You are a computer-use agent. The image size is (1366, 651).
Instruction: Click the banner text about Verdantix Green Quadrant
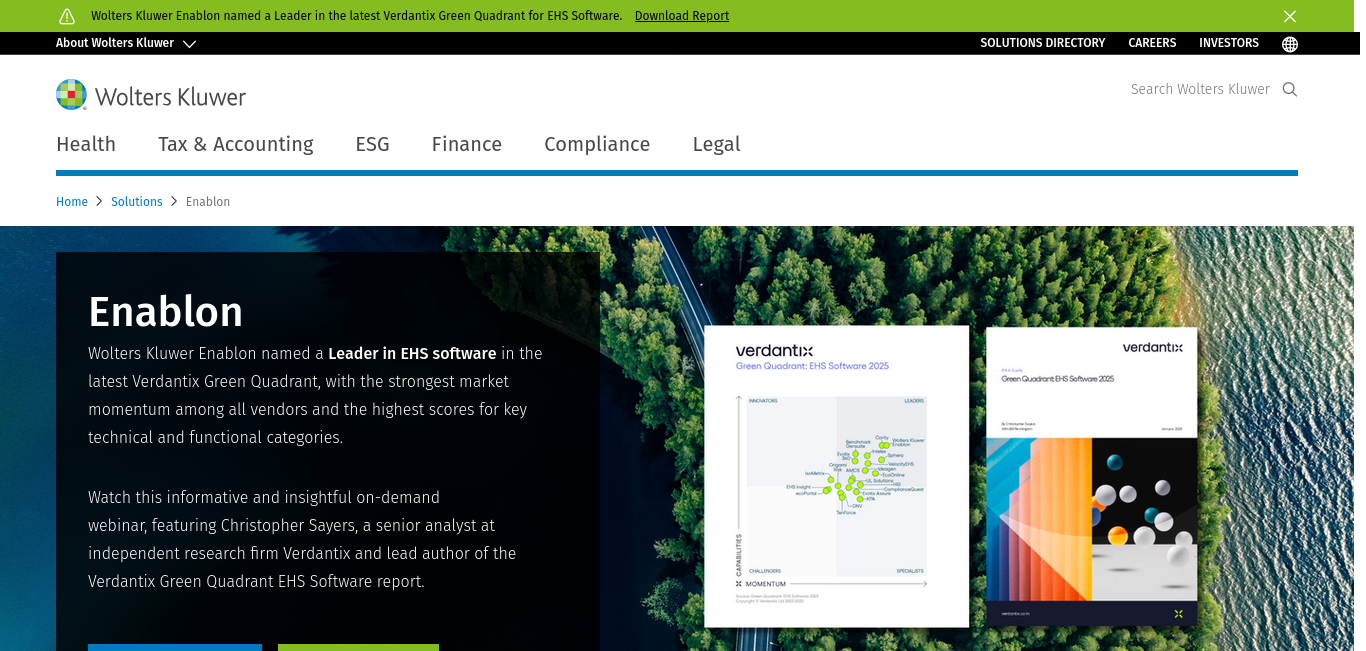[357, 16]
